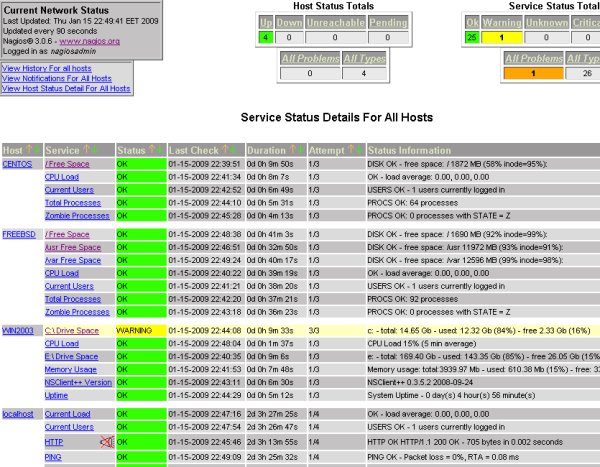The height and width of the screenshot is (467, 600).
Task: Sort Status column descending with green arrow
Action: tap(160, 150)
